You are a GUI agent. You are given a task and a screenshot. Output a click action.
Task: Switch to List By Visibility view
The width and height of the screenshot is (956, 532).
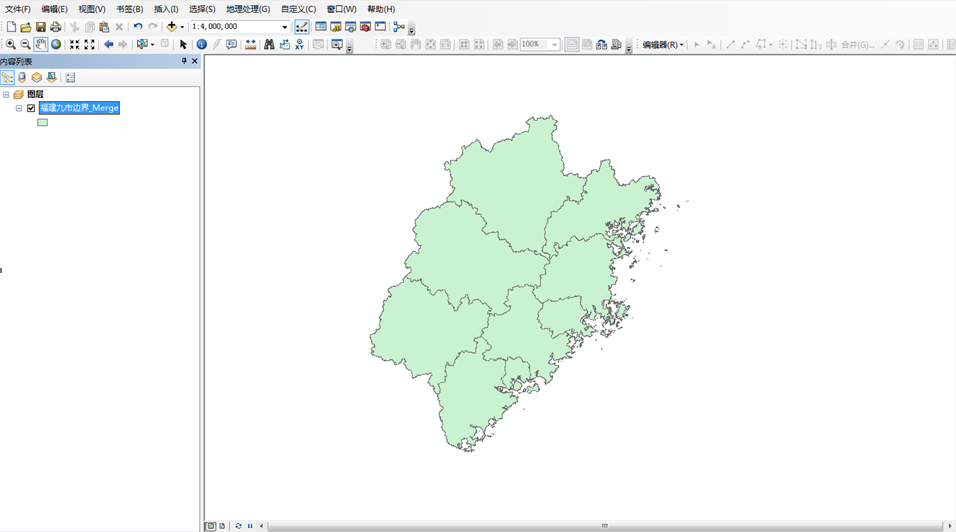click(37, 77)
